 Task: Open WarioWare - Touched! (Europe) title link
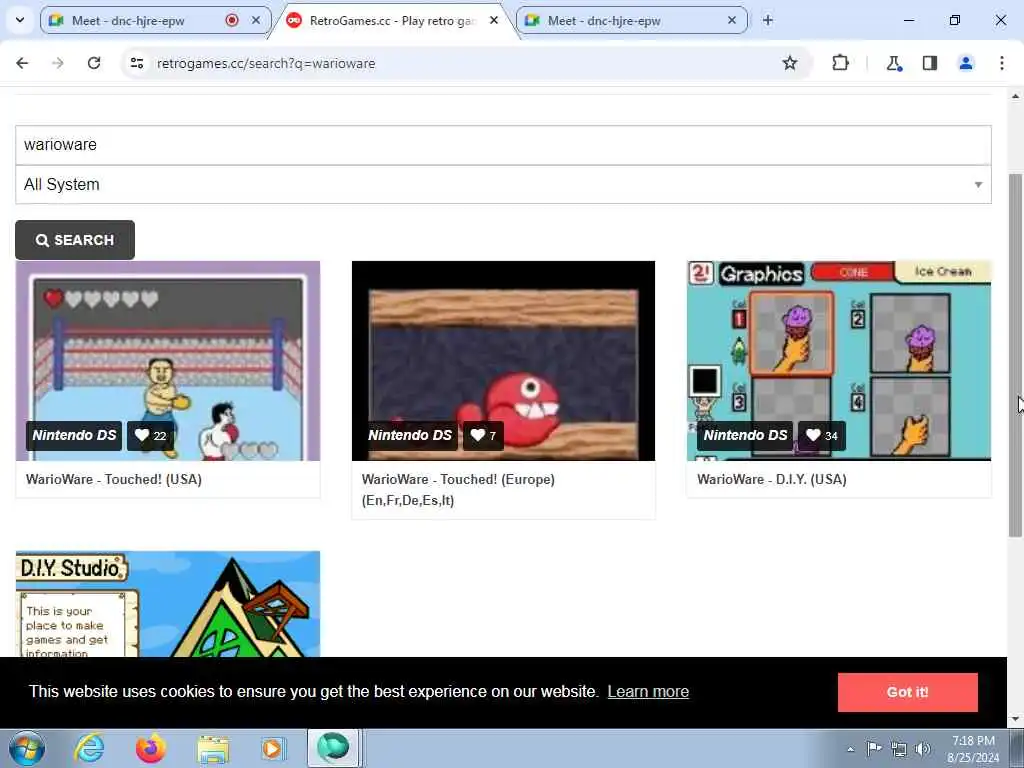tap(458, 490)
